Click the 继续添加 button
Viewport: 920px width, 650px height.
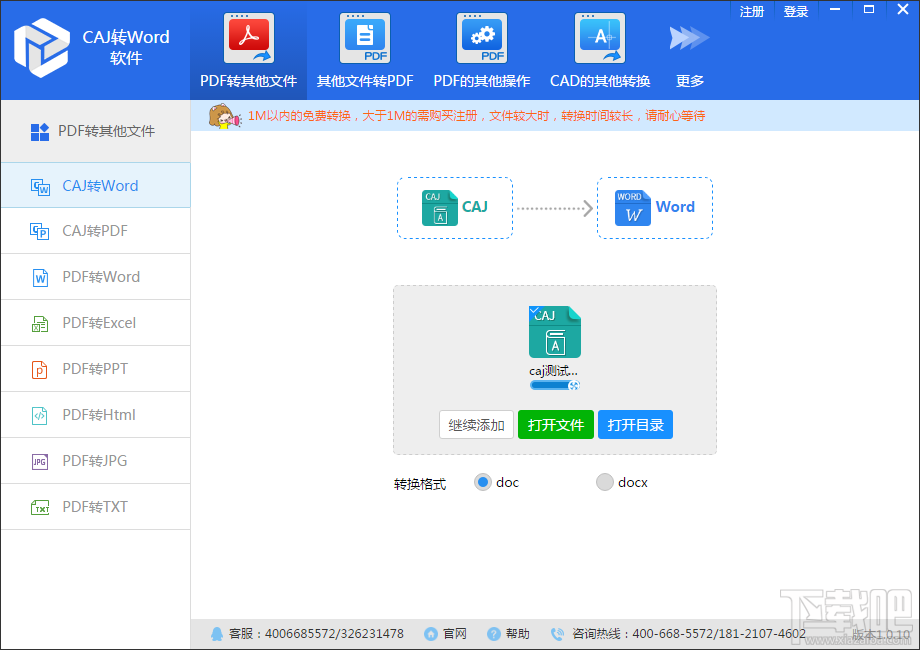pos(476,425)
